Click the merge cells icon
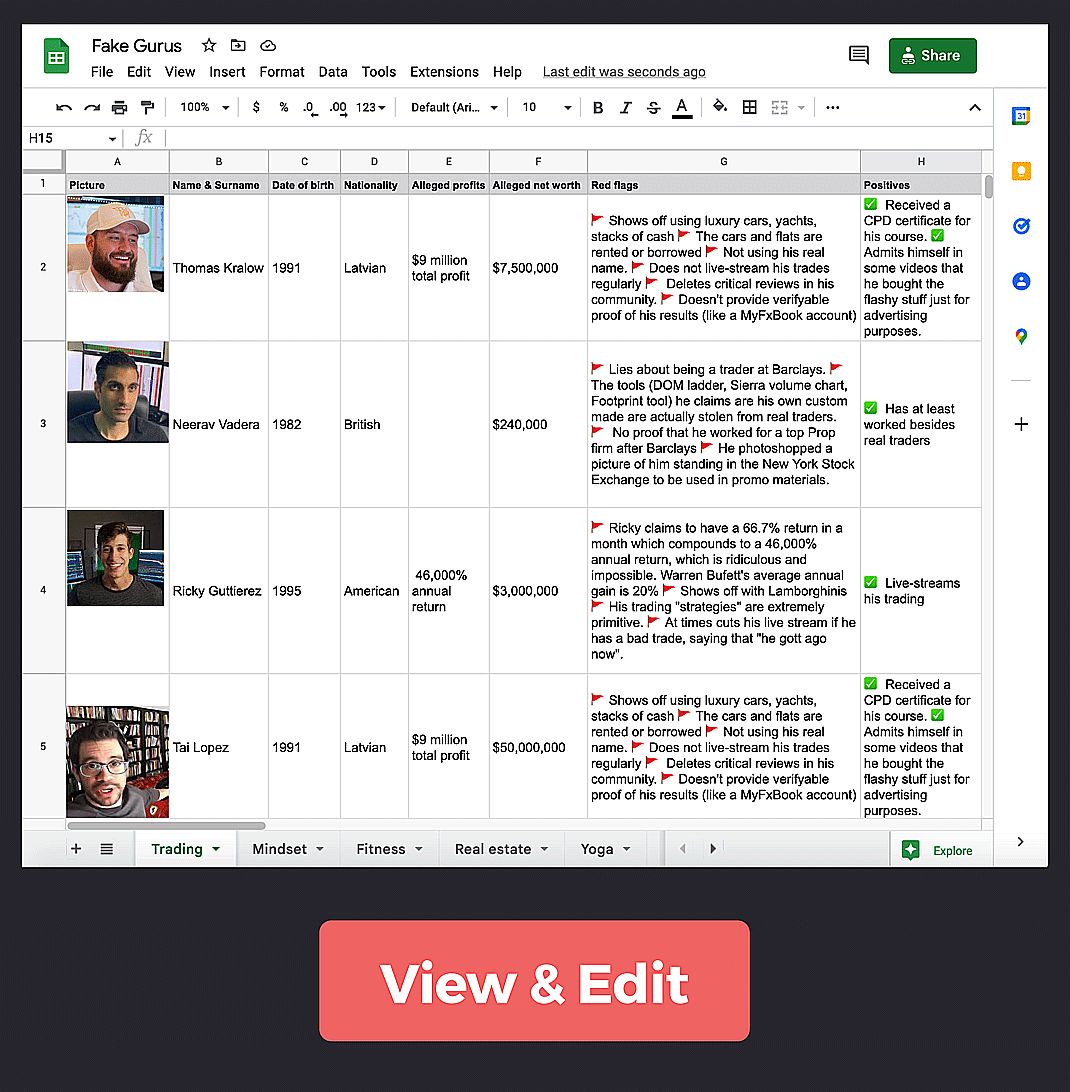The height and width of the screenshot is (1092, 1070). coord(780,107)
